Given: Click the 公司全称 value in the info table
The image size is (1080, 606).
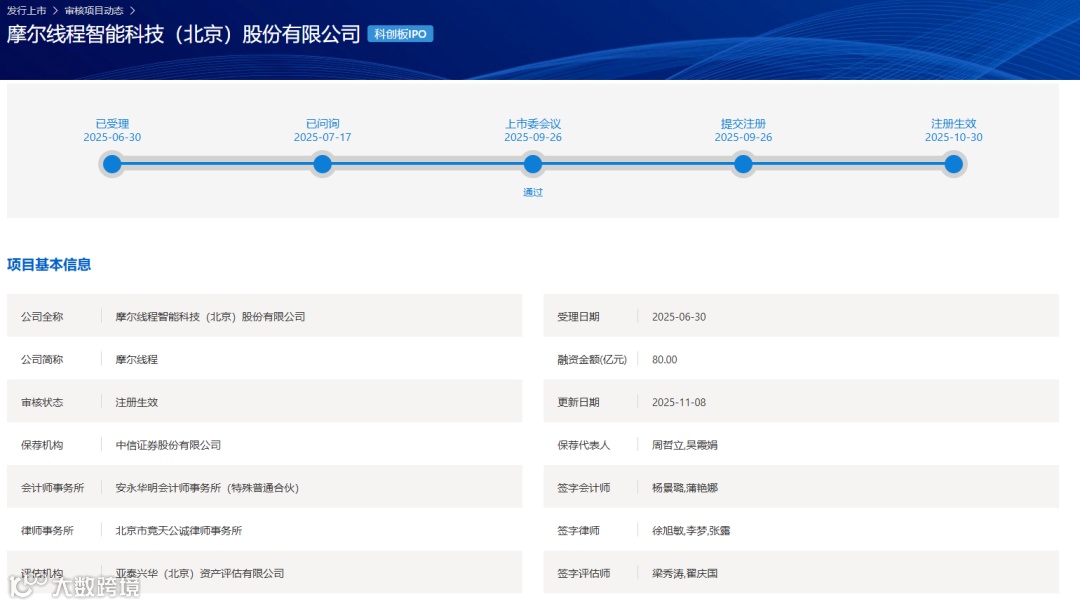Looking at the screenshot, I should [210, 317].
